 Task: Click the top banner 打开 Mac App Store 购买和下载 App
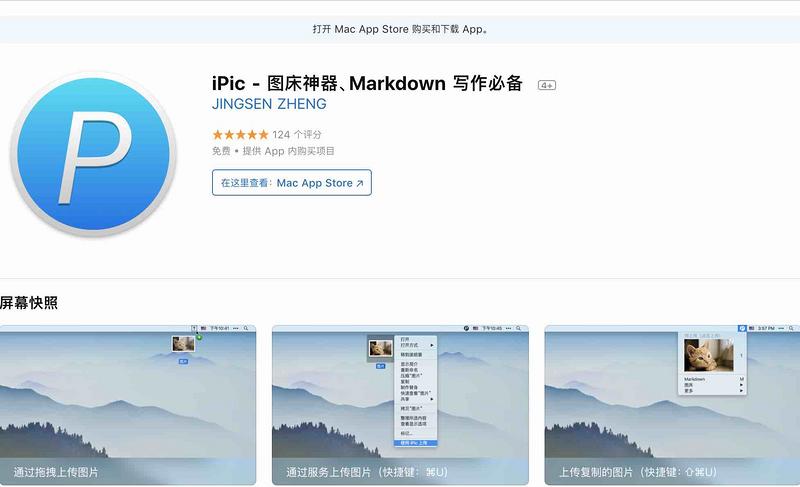tap(400, 29)
